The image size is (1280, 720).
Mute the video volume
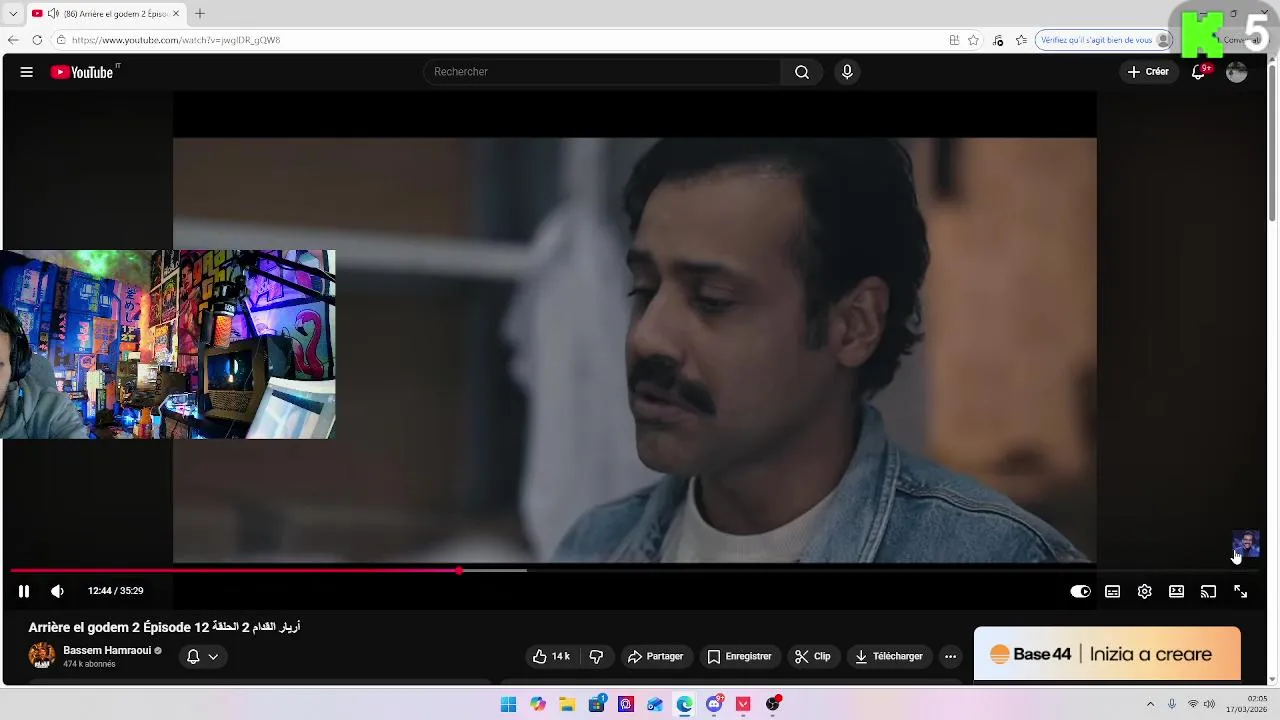coord(57,591)
